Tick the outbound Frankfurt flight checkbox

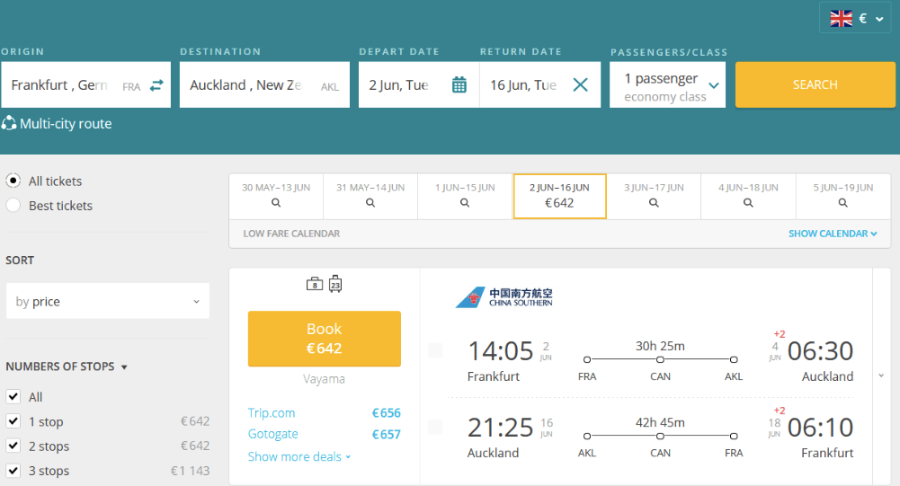click(x=435, y=351)
